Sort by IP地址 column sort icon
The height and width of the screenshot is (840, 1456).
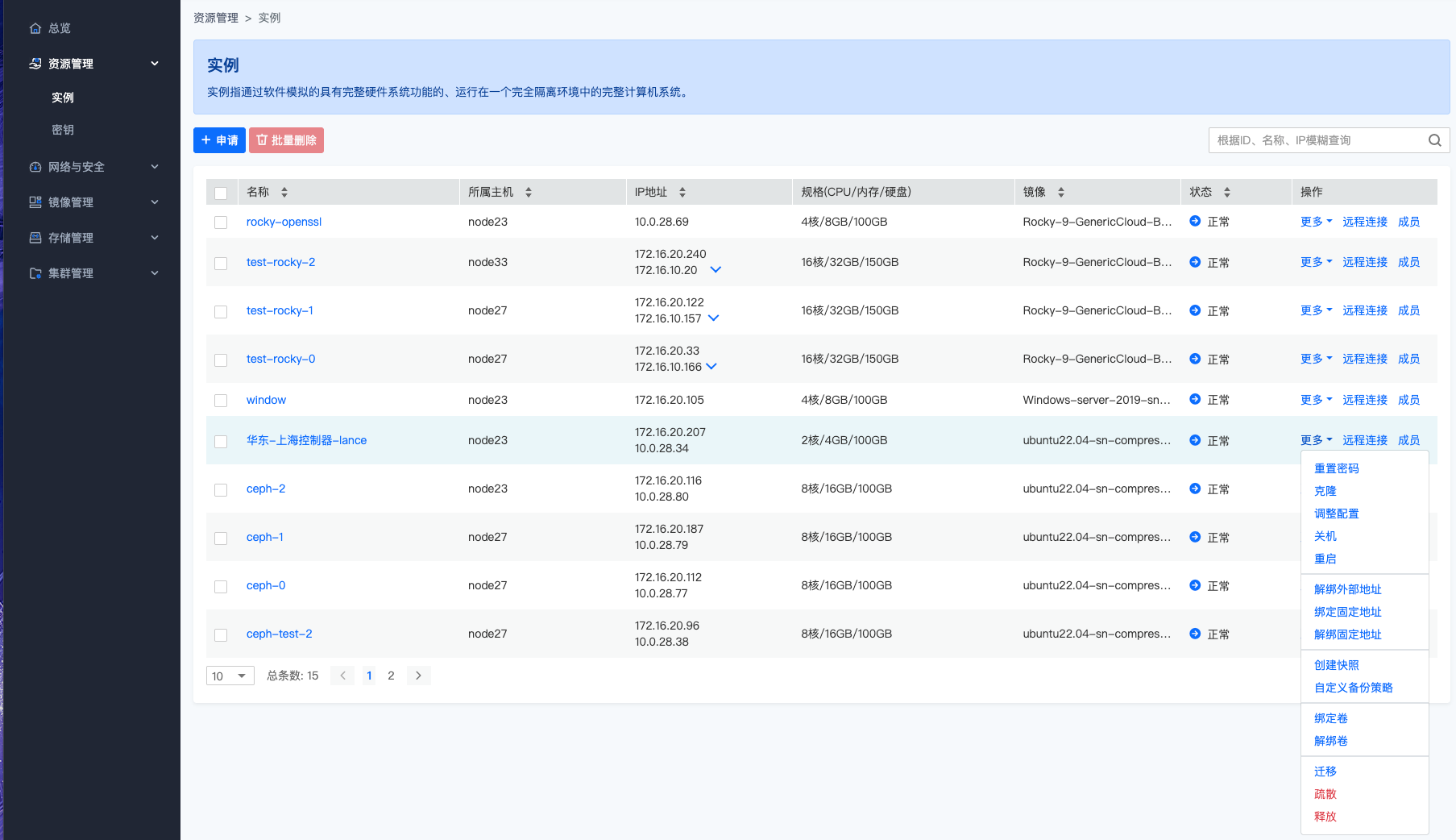682,192
